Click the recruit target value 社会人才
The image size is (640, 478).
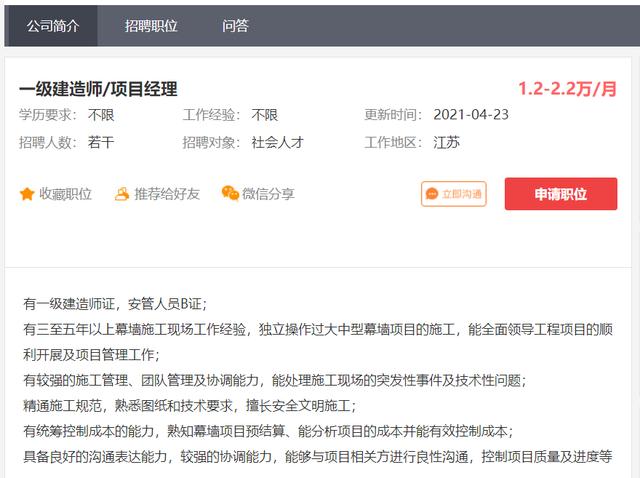pos(278,142)
